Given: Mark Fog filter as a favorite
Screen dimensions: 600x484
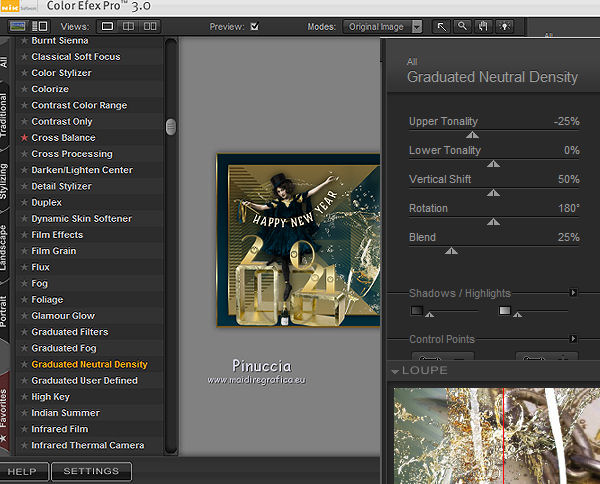Looking at the screenshot, I should [x=24, y=284].
